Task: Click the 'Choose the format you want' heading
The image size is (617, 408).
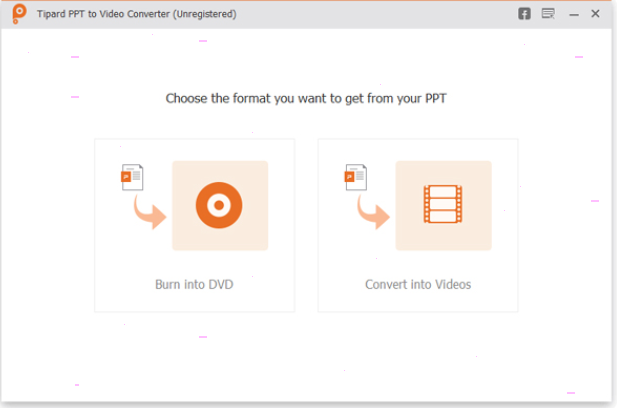Action: [306, 98]
